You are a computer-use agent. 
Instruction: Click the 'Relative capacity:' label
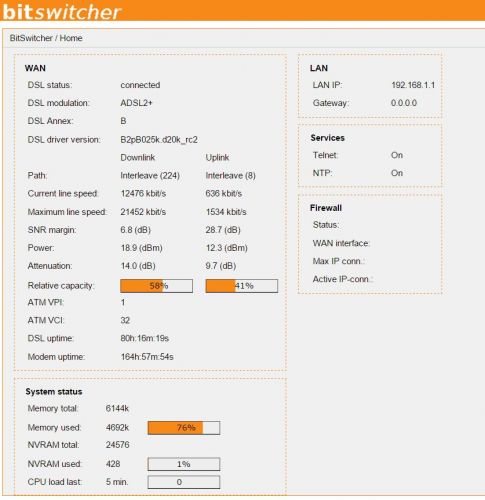[61, 286]
